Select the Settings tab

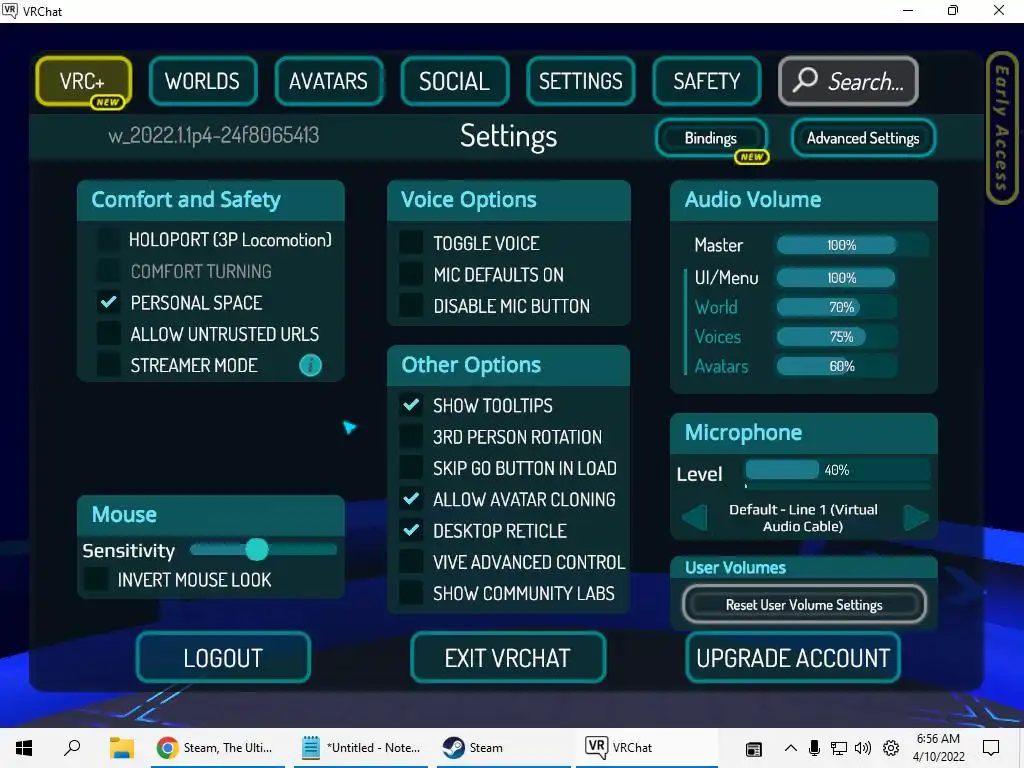[581, 81]
